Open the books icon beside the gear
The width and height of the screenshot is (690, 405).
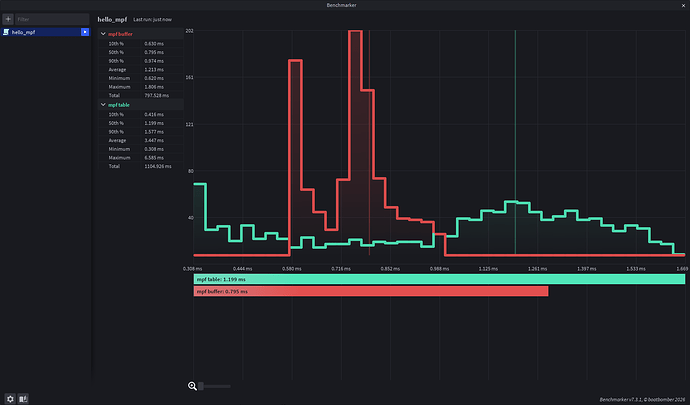pos(23,399)
